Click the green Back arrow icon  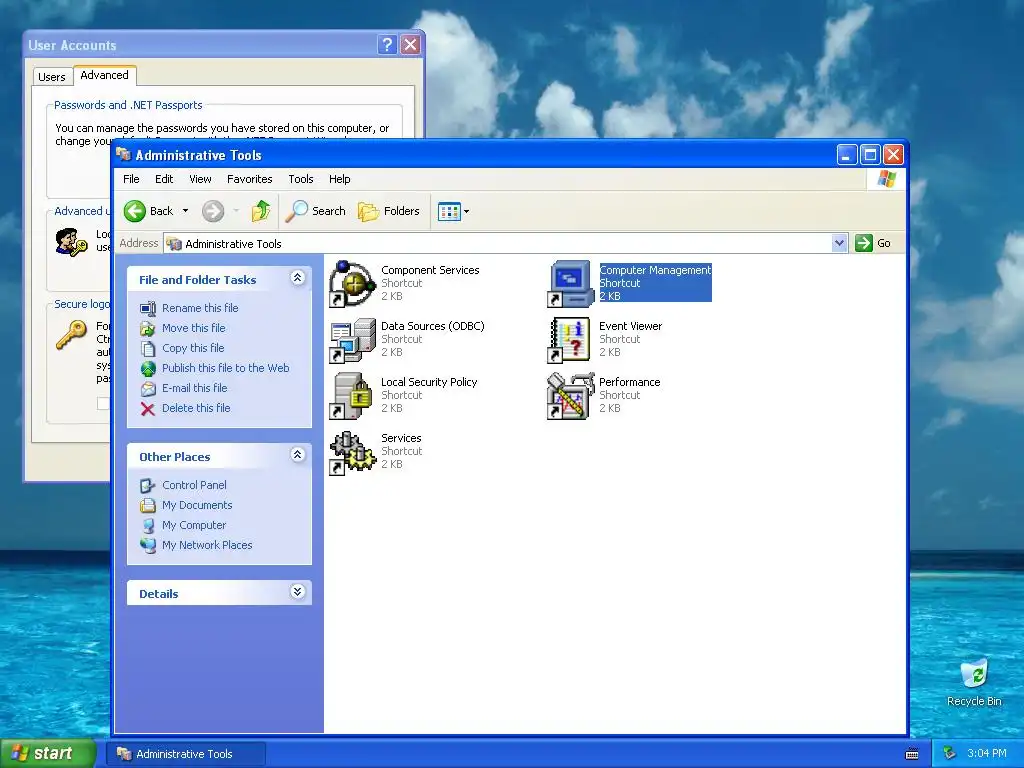[135, 211]
